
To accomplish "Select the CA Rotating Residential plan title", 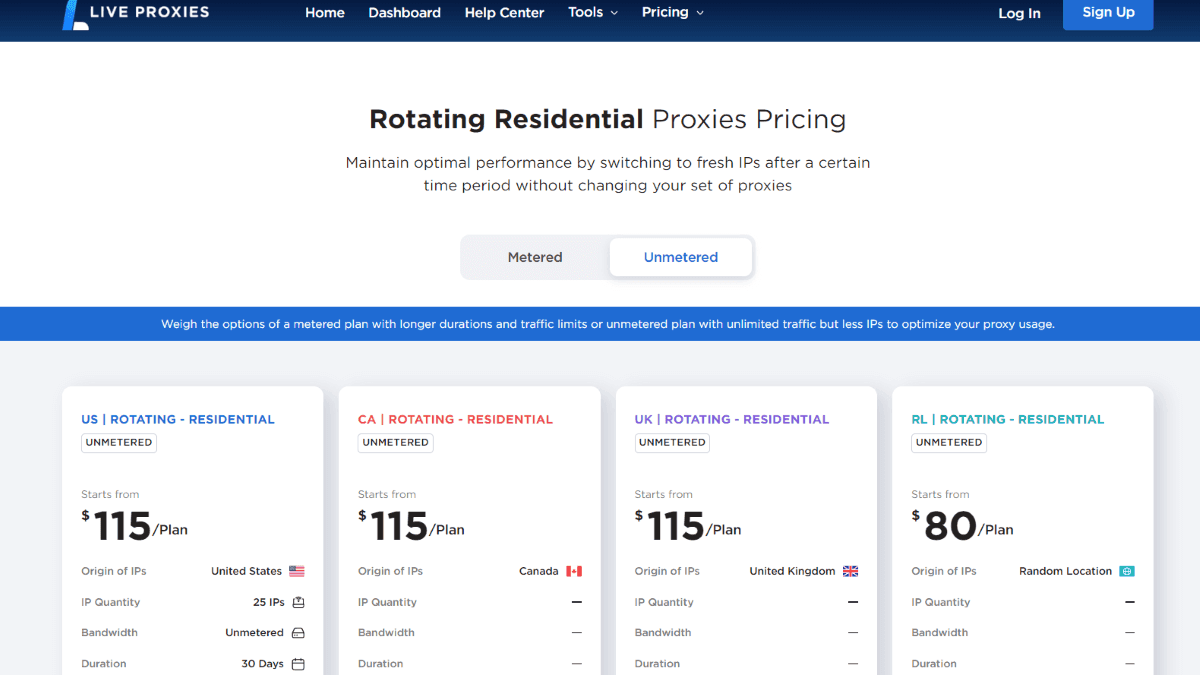I will pyautogui.click(x=455, y=419).
